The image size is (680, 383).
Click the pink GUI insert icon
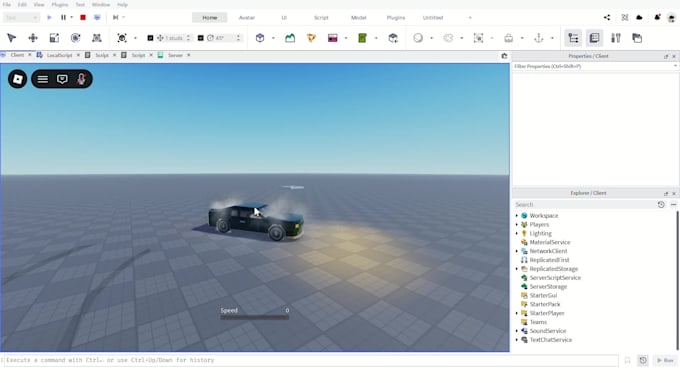pos(333,38)
